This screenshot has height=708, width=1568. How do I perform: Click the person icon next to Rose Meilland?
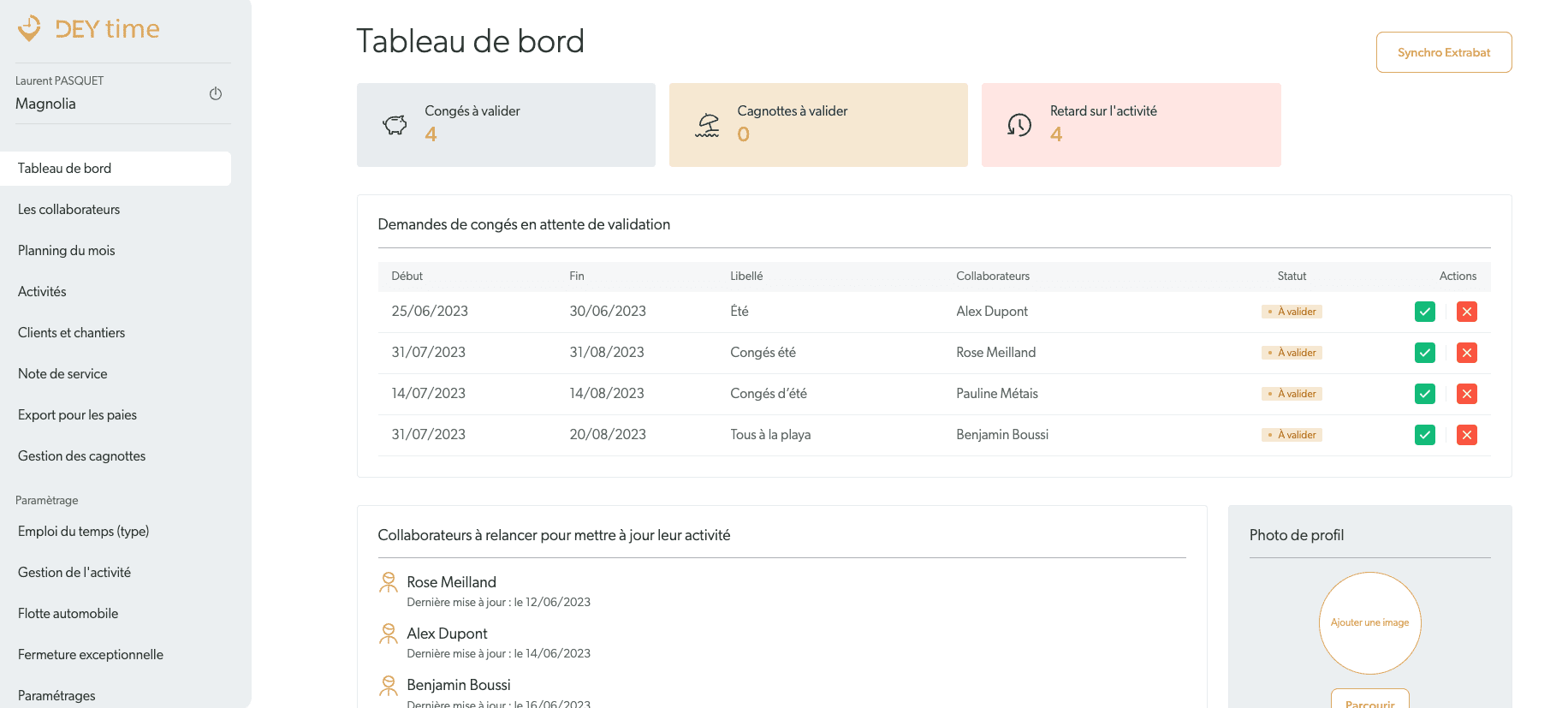pyautogui.click(x=389, y=582)
